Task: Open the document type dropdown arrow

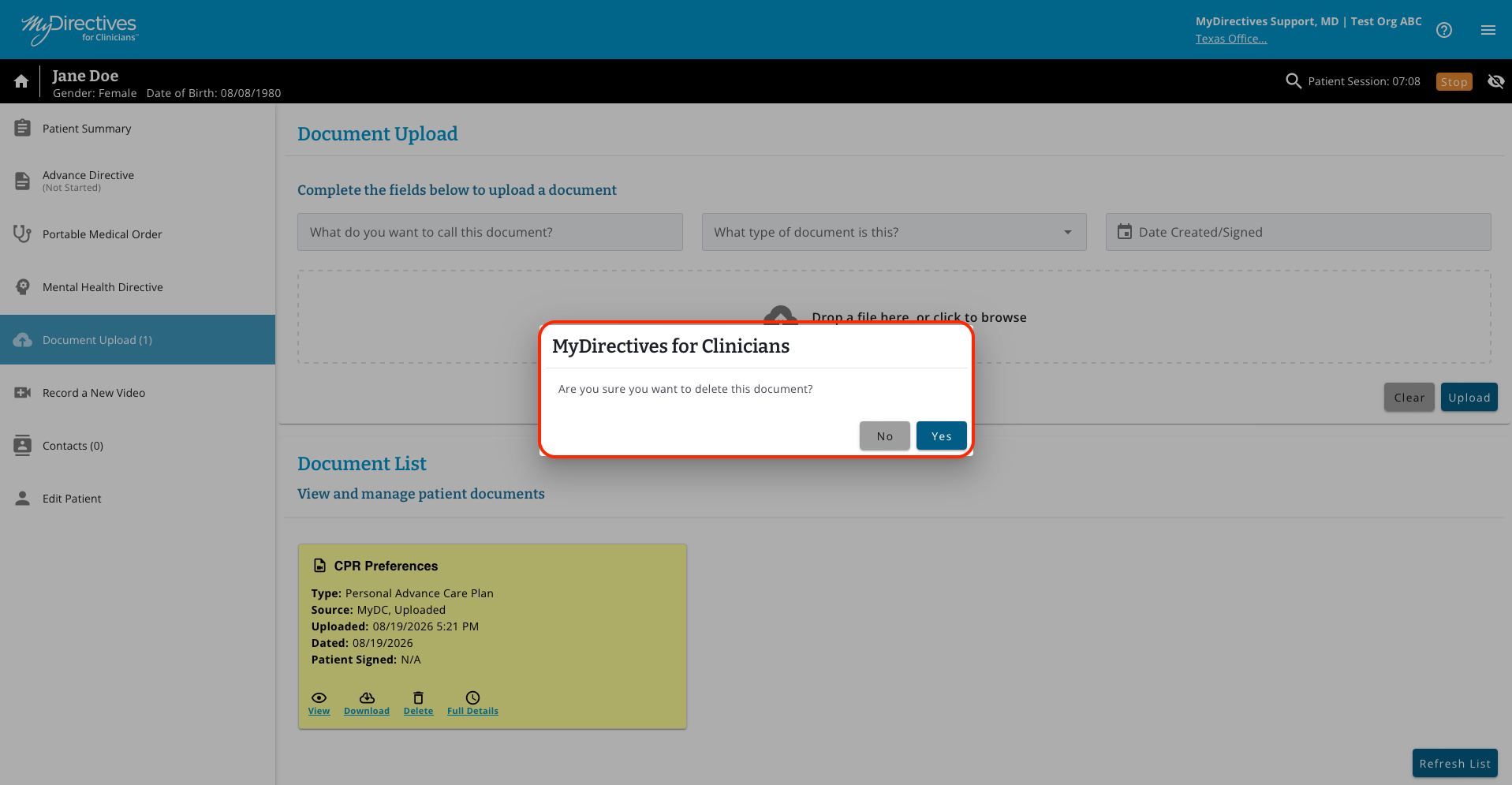Action: coord(1067,232)
